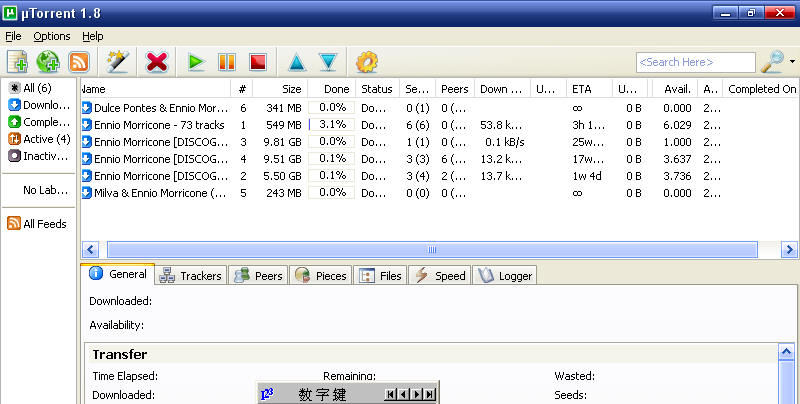Image resolution: width=800 pixels, height=404 pixels.
Task: Click the 3.1% progress bar
Action: 332,124
